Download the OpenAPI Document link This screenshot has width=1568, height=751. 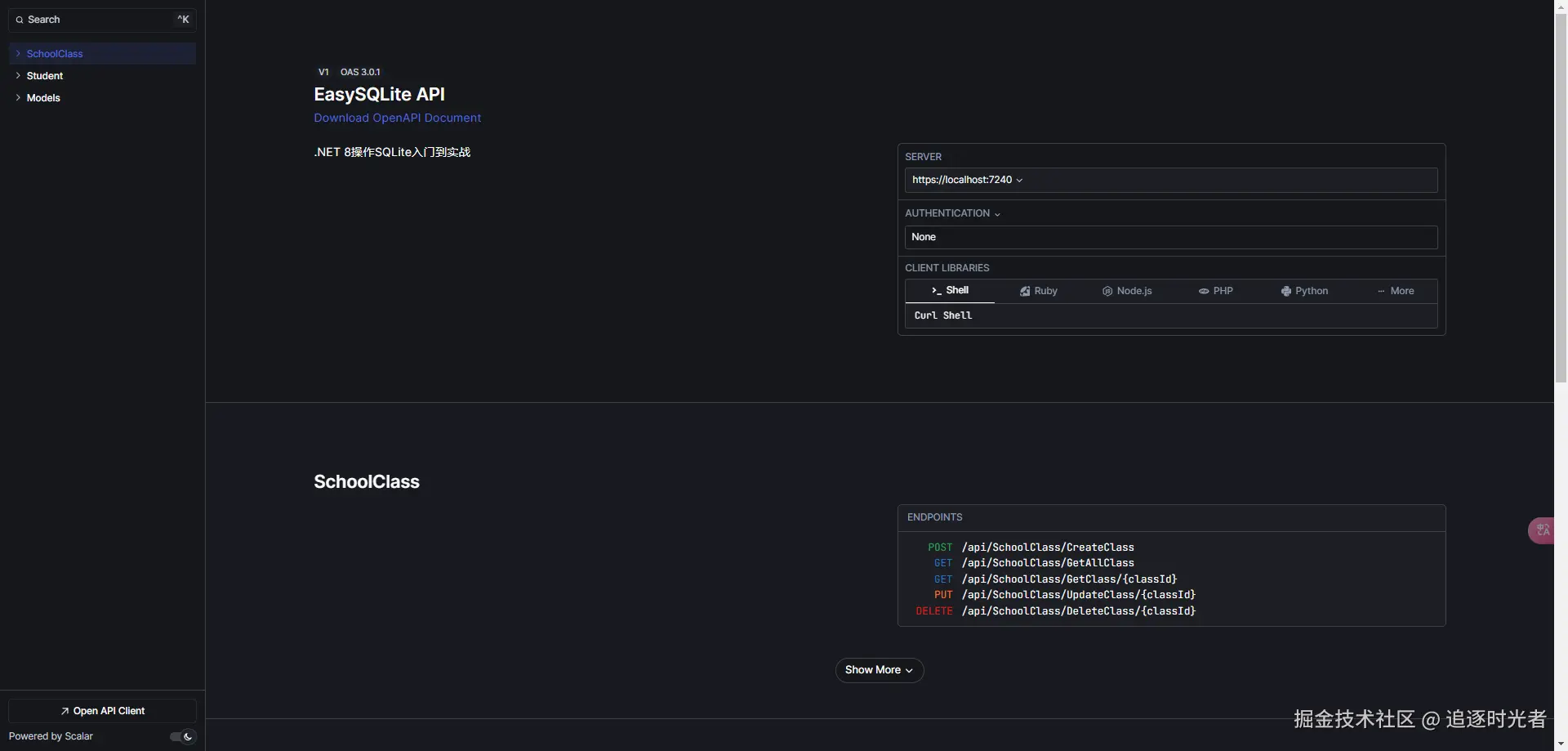tap(397, 118)
